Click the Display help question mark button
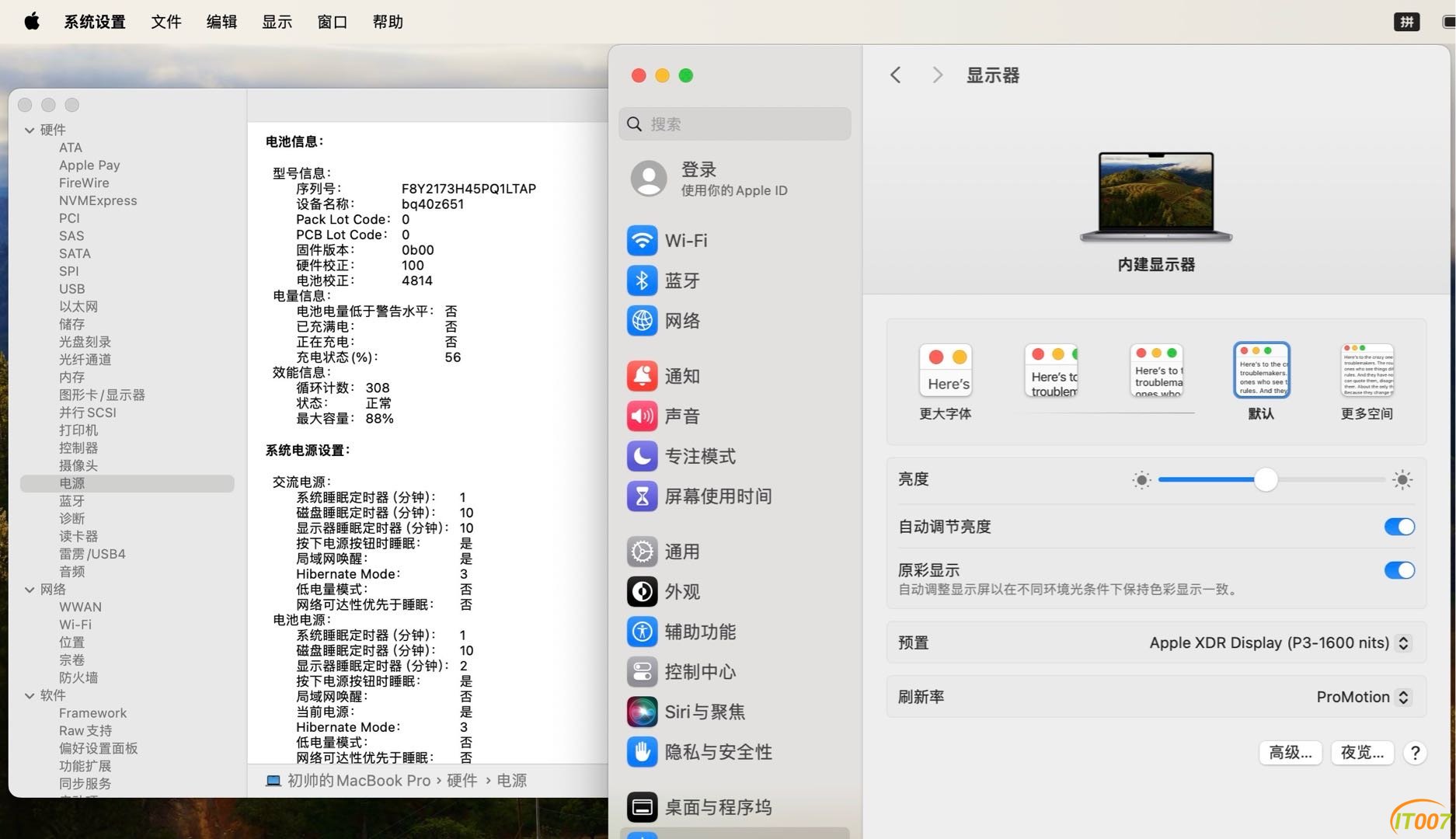 click(1416, 753)
